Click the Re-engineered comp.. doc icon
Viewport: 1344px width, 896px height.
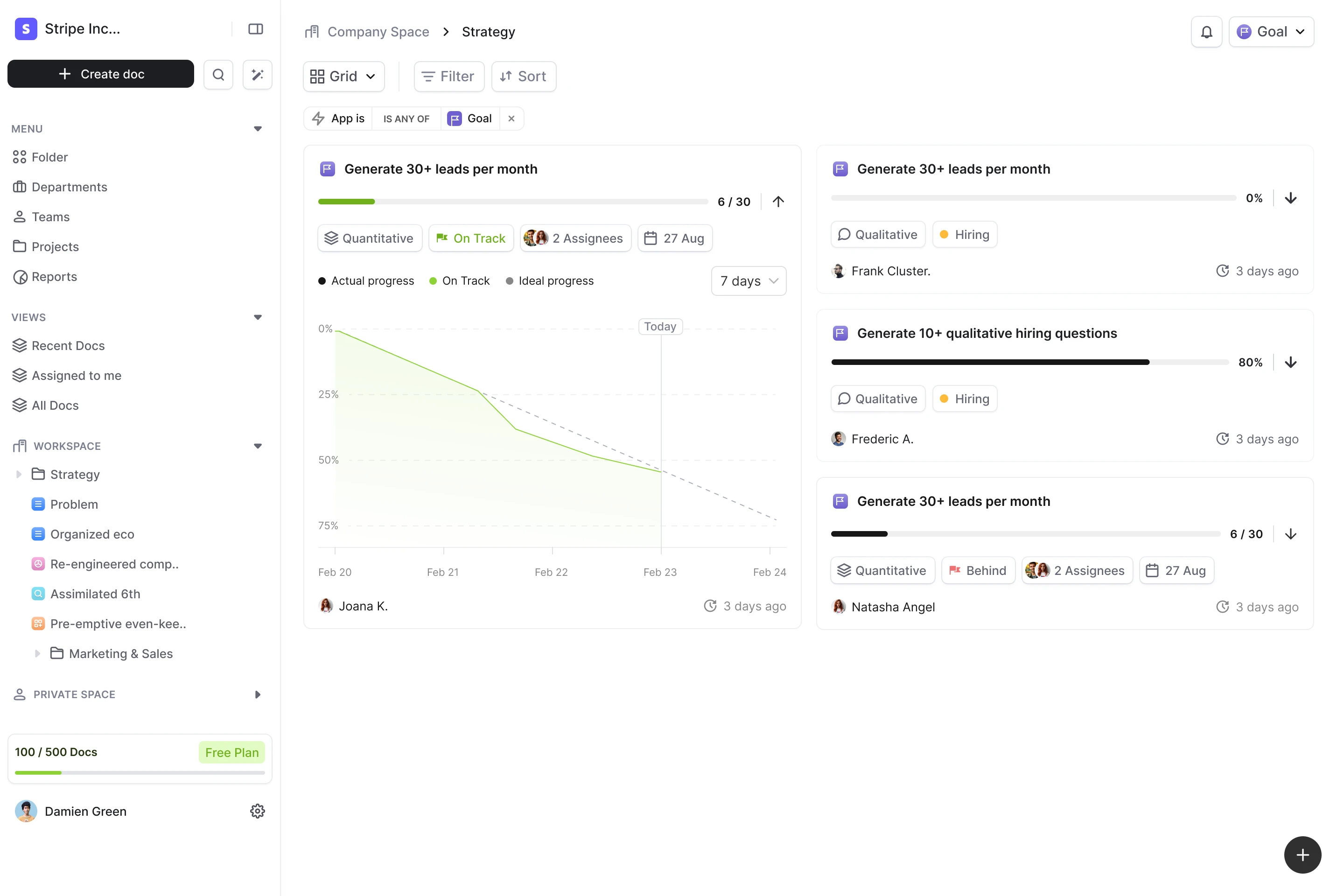[38, 564]
